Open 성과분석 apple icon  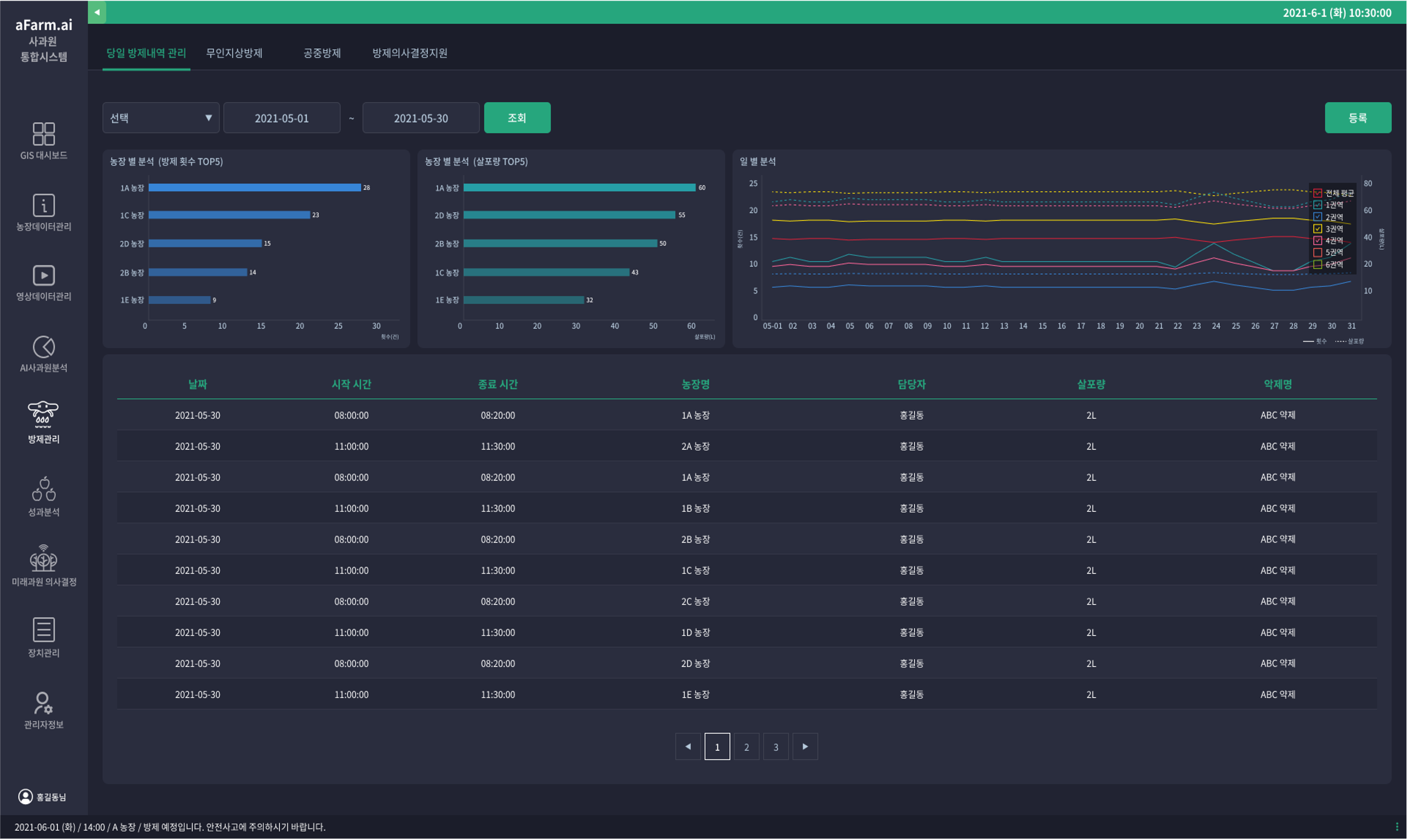click(44, 489)
